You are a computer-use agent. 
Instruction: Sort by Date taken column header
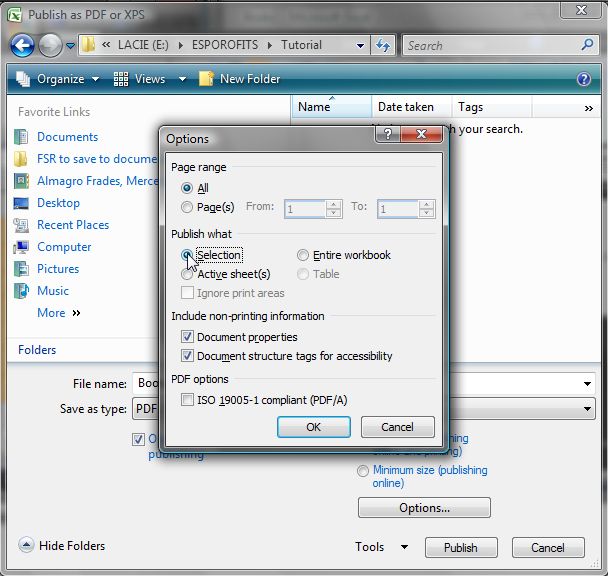pyautogui.click(x=412, y=107)
